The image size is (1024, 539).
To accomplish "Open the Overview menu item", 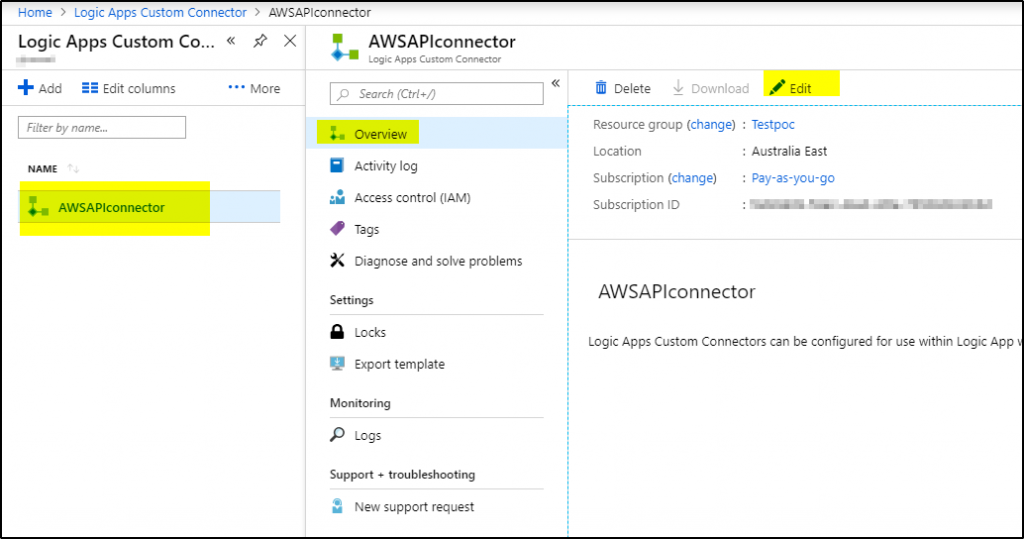I will [x=436, y=134].
